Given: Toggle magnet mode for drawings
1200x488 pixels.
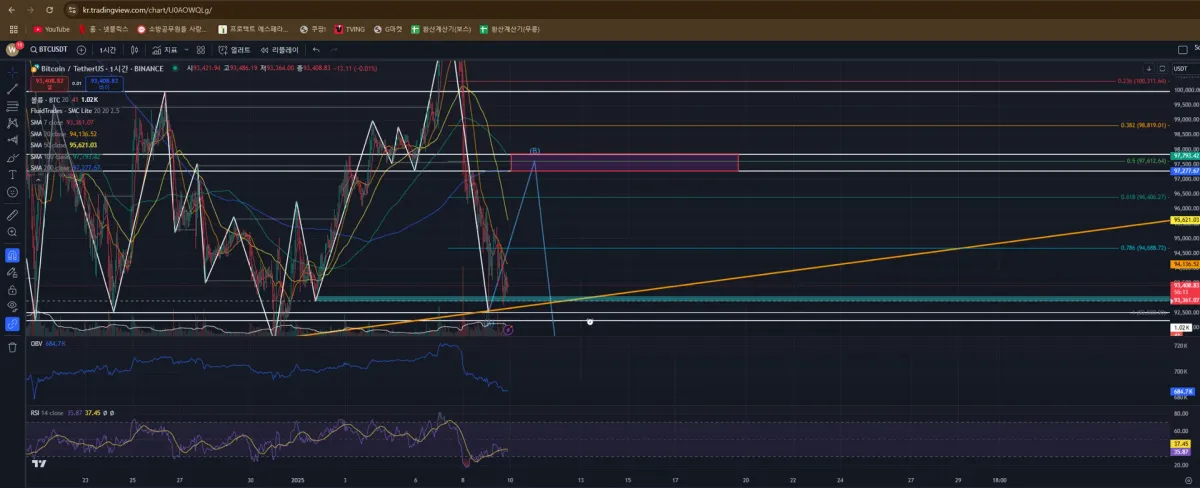Looking at the screenshot, I should (x=12, y=255).
